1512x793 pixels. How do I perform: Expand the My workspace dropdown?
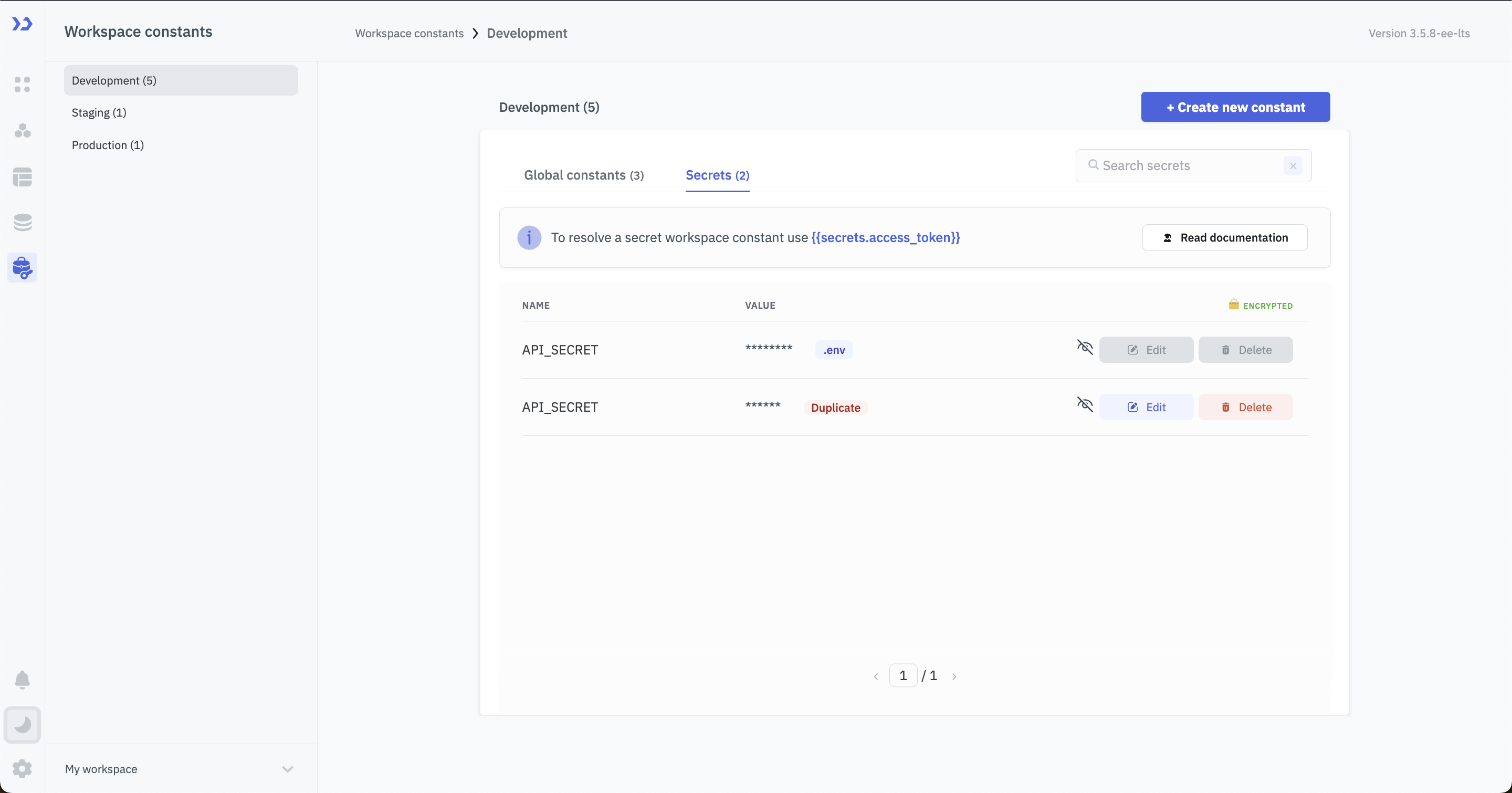pos(287,769)
